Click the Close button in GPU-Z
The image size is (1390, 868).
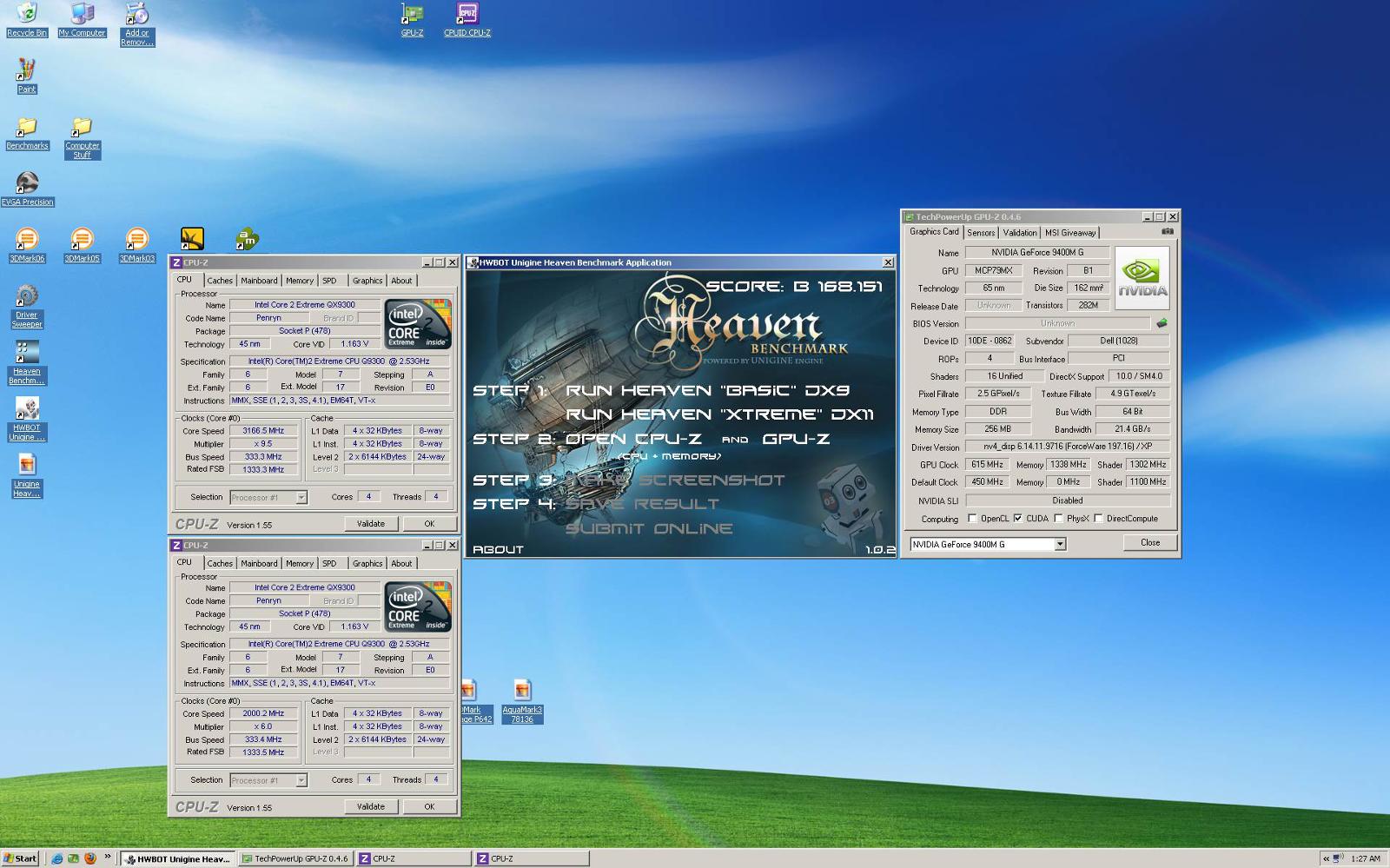[1150, 542]
